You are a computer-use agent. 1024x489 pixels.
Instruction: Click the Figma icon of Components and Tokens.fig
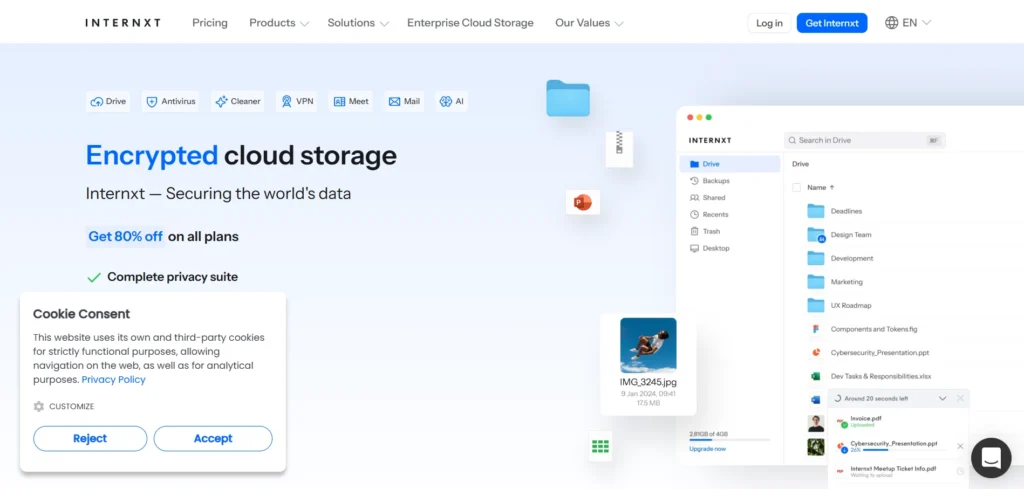816,329
